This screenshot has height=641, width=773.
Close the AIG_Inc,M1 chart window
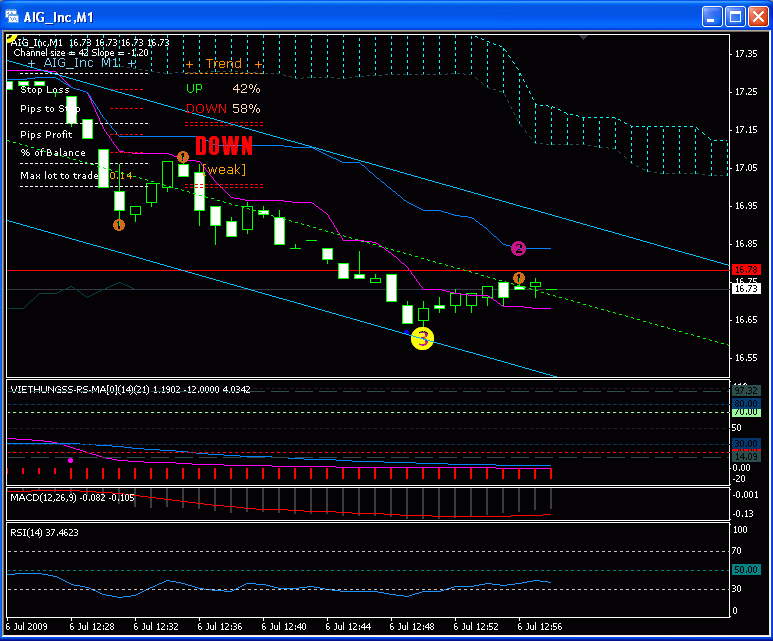(x=757, y=16)
